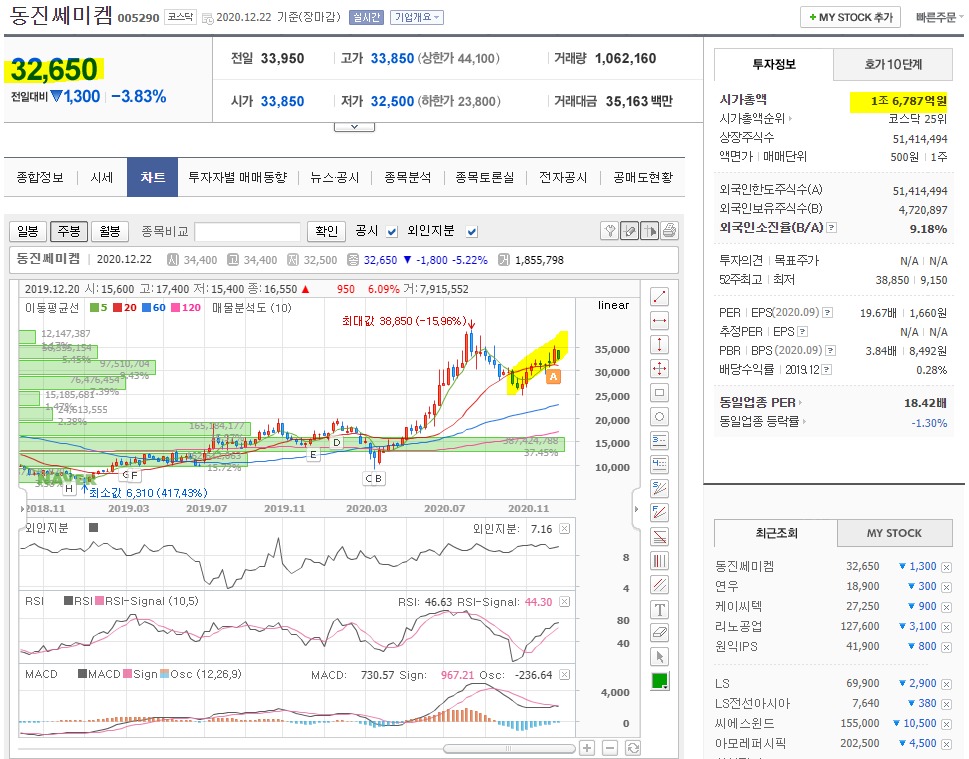Toggle the drawing tools pencil icon
This screenshot has height=759, width=969.
click(630, 231)
